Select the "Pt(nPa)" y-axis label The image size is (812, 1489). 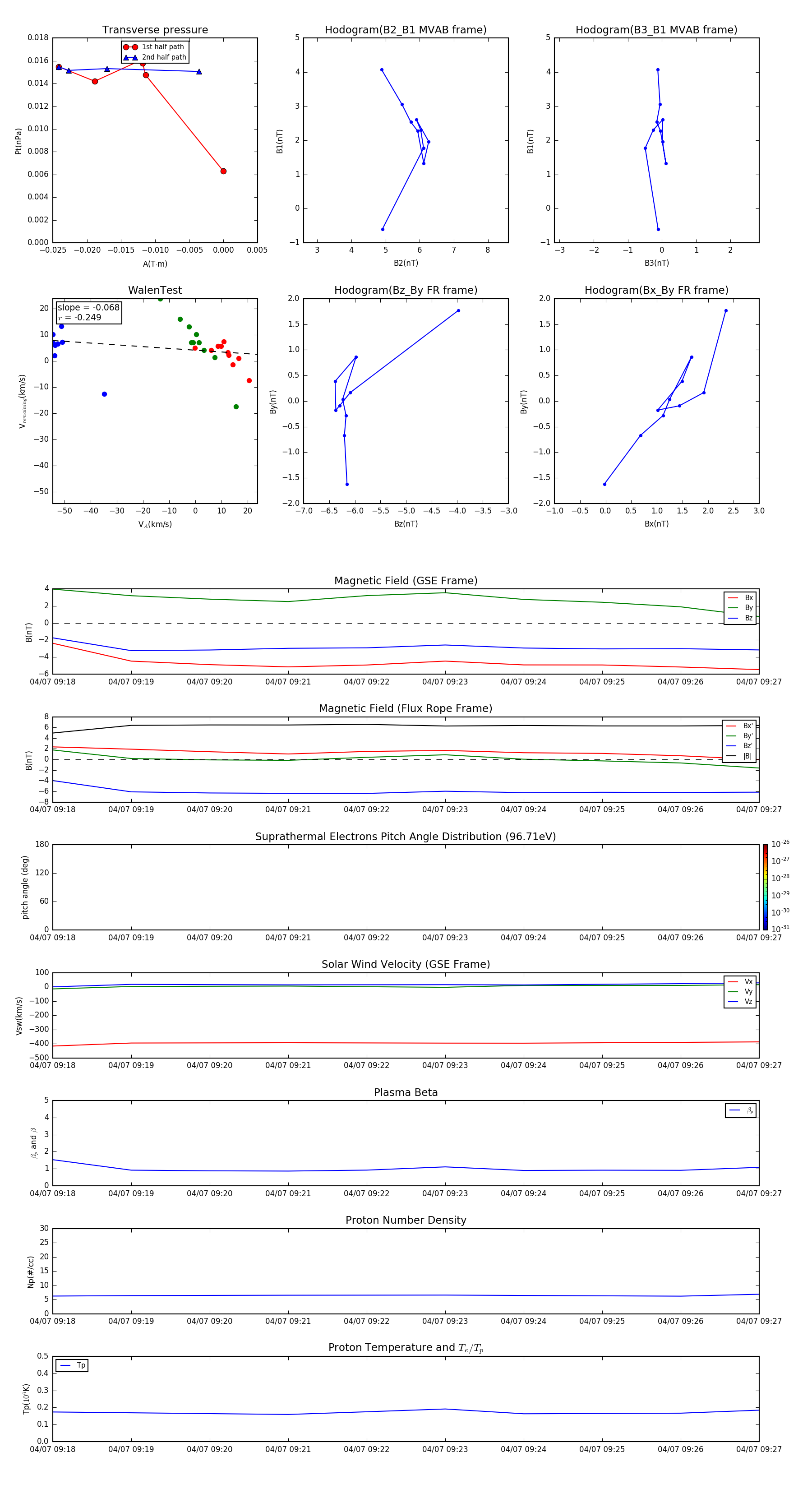pos(18,140)
